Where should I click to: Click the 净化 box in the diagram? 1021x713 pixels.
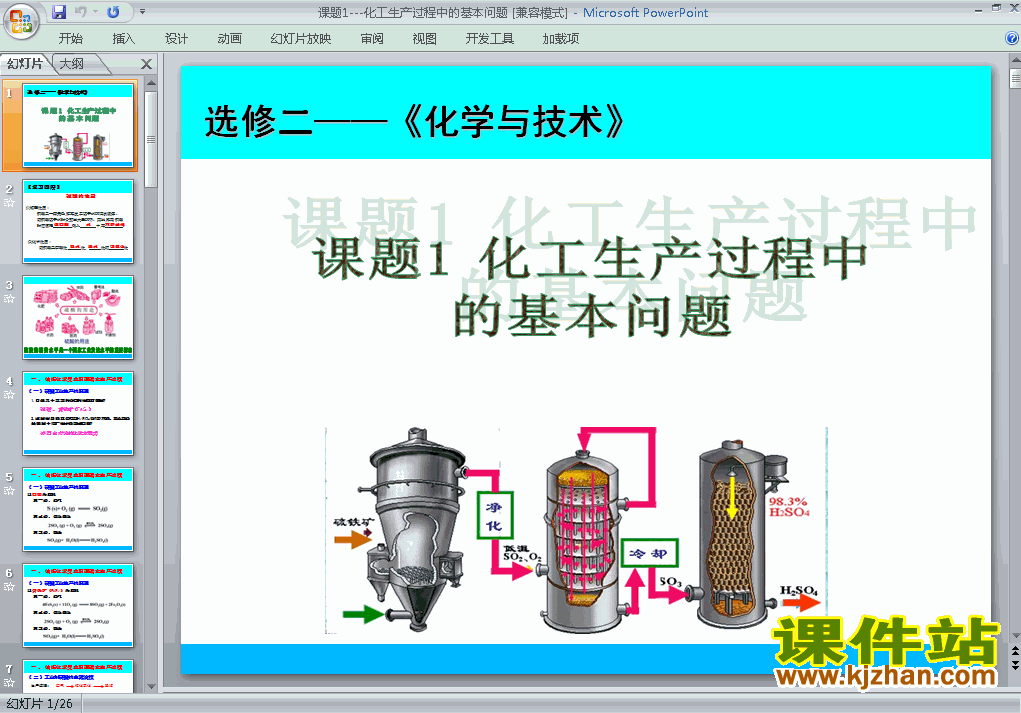(495, 515)
